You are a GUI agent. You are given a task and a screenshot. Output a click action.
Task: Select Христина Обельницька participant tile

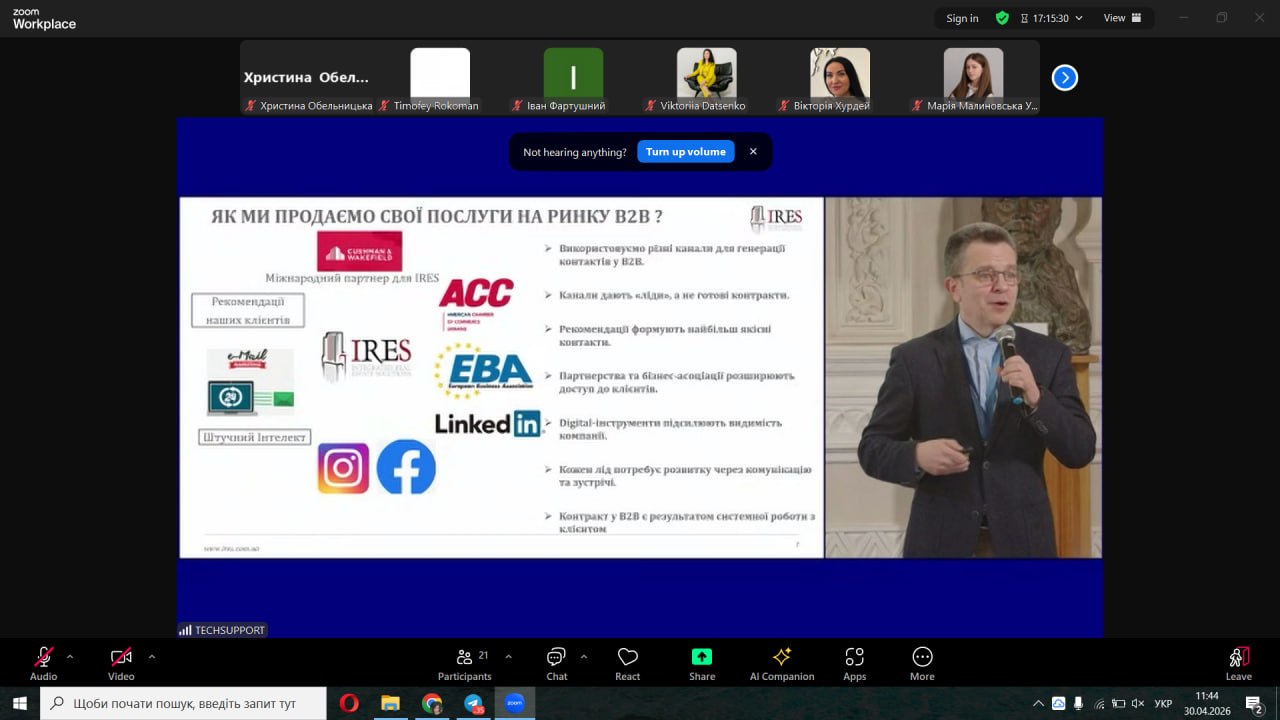(x=307, y=78)
